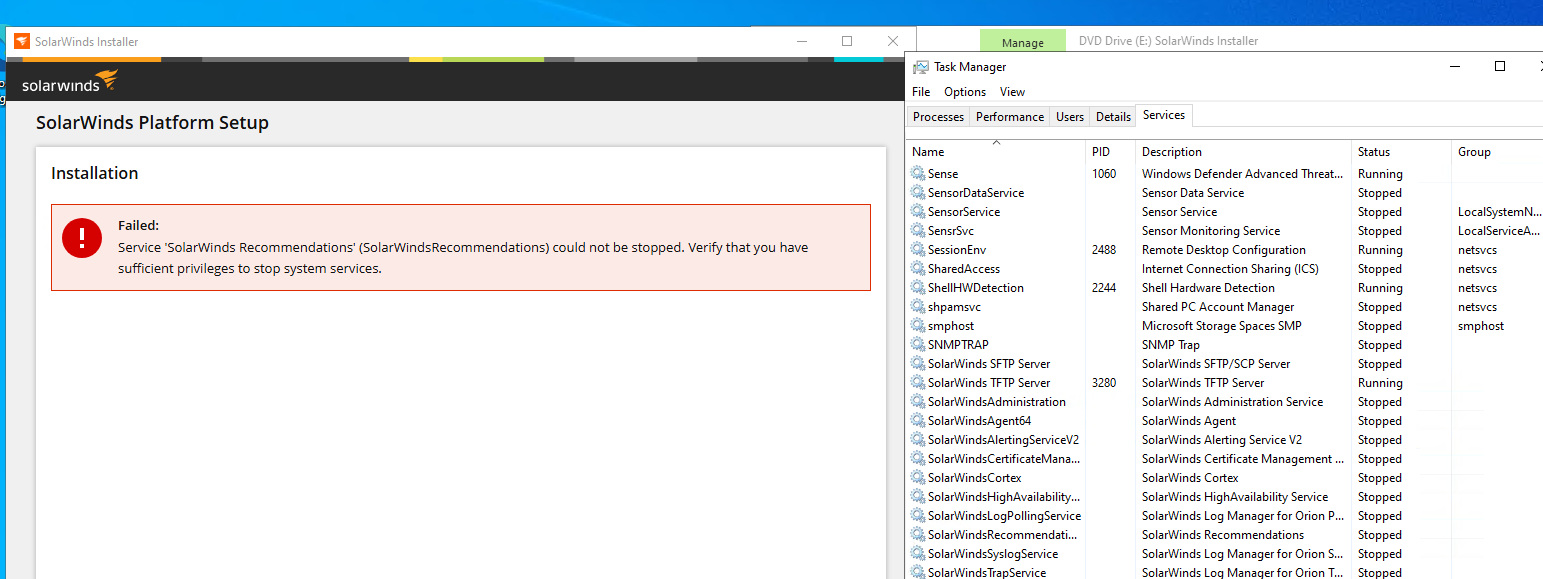Click the gear icon beside SolarWindsAgent64
The width and height of the screenshot is (1543, 579).
[x=918, y=421]
